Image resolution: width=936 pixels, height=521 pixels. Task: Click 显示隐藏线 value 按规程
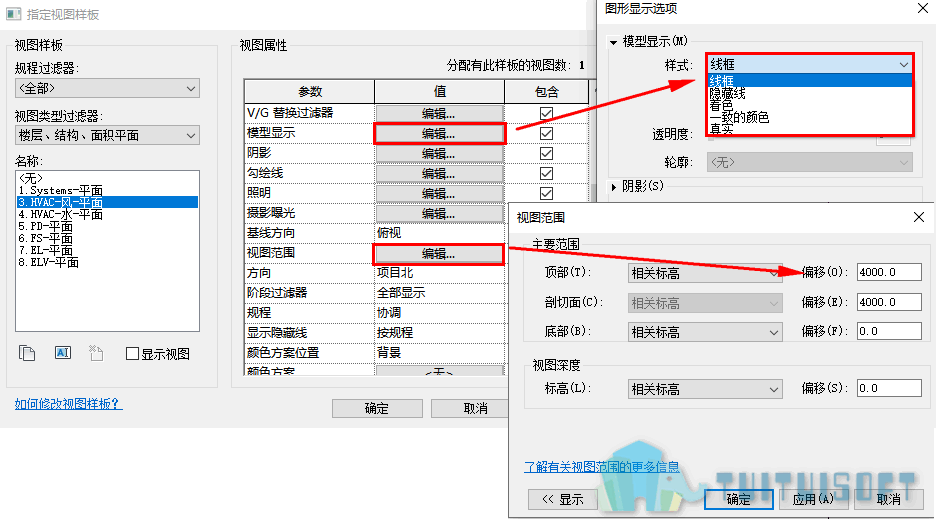pyautogui.click(x=395, y=332)
